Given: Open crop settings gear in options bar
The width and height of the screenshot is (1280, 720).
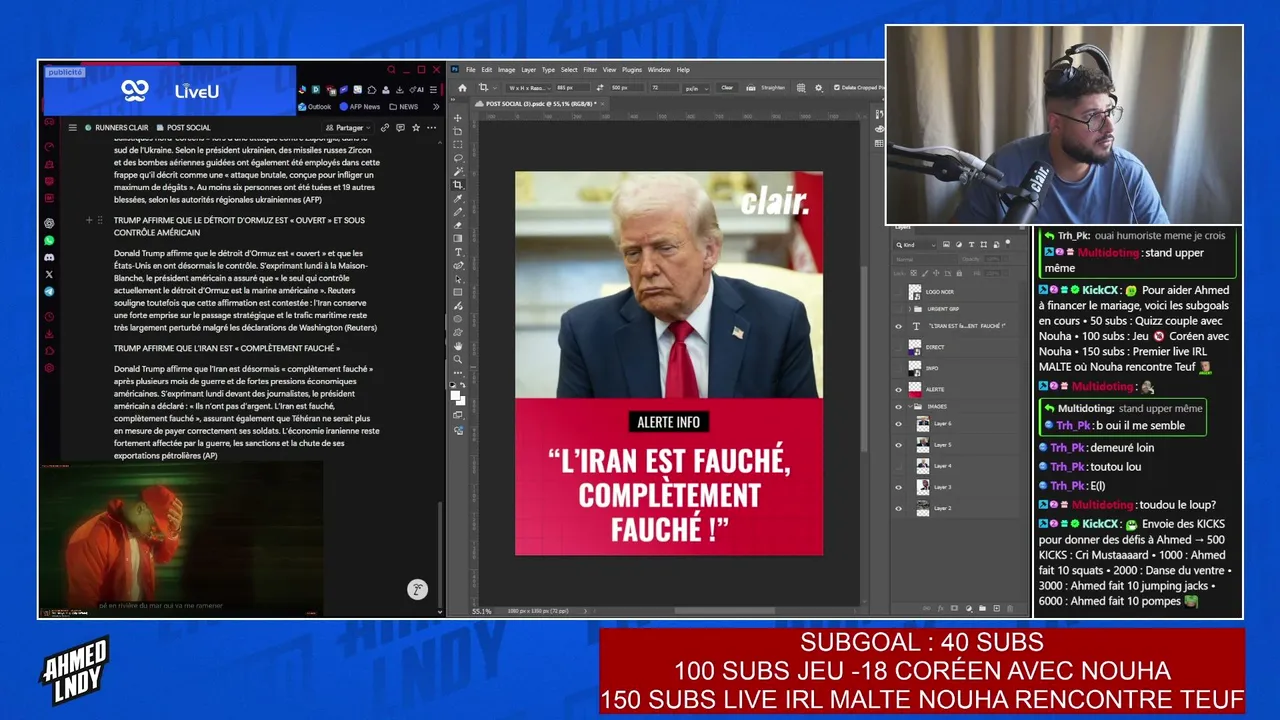Looking at the screenshot, I should 820,88.
